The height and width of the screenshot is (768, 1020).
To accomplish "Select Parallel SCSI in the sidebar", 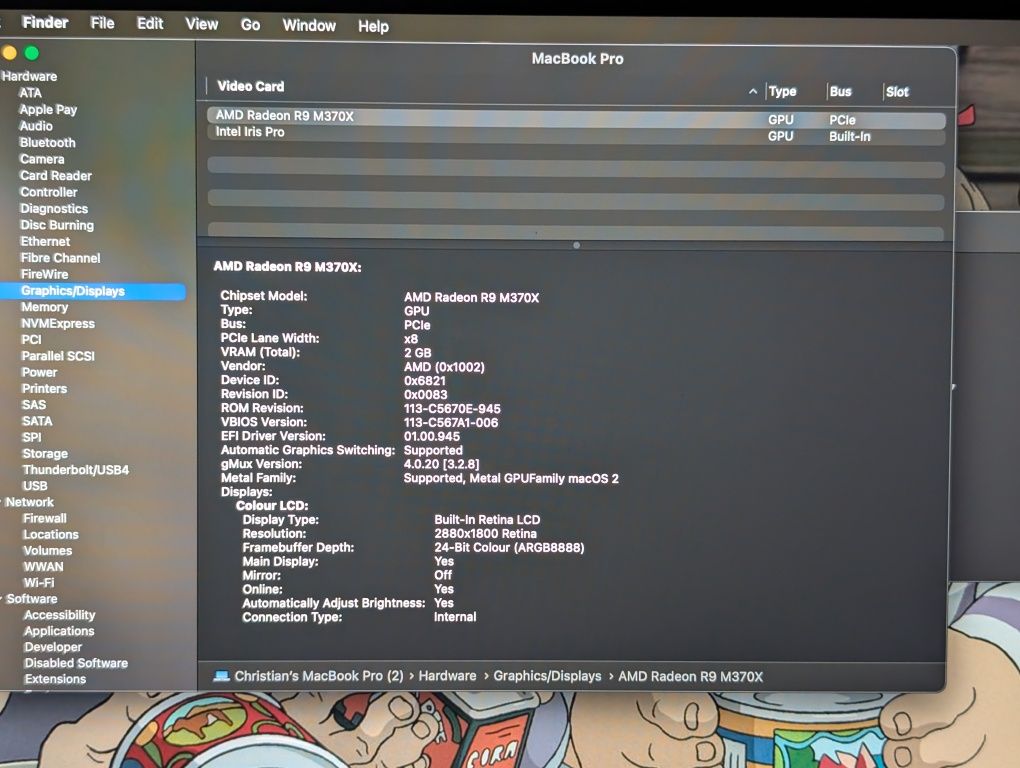I will coord(58,356).
